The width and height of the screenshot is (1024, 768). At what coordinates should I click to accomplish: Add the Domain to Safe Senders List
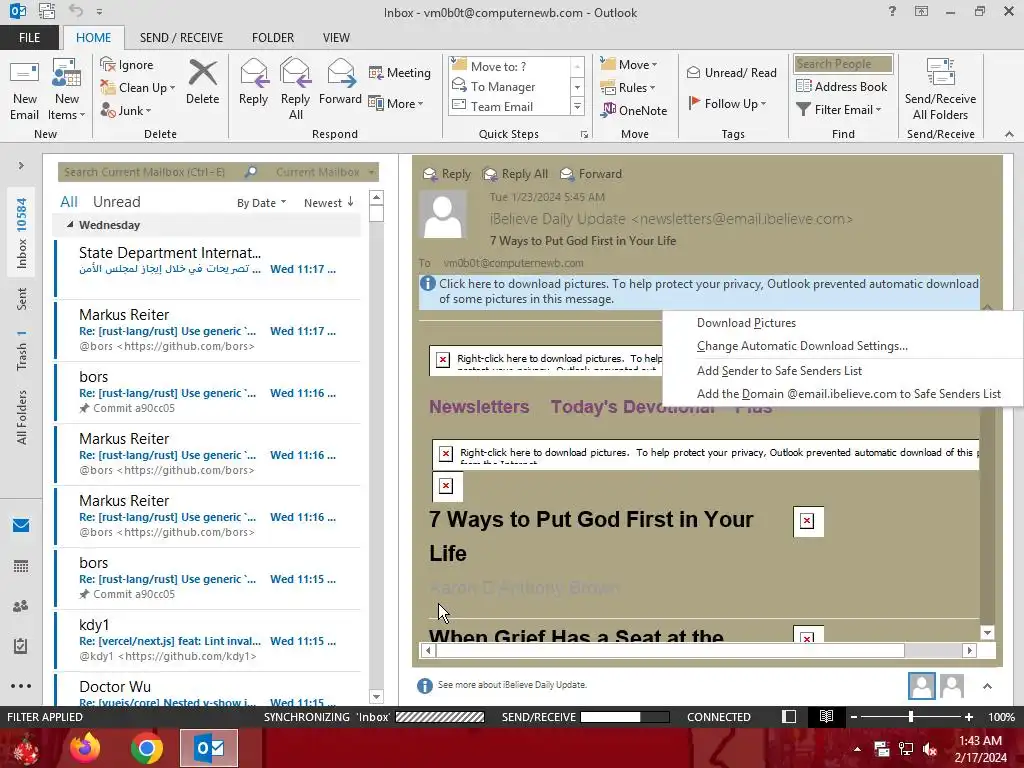[848, 394]
